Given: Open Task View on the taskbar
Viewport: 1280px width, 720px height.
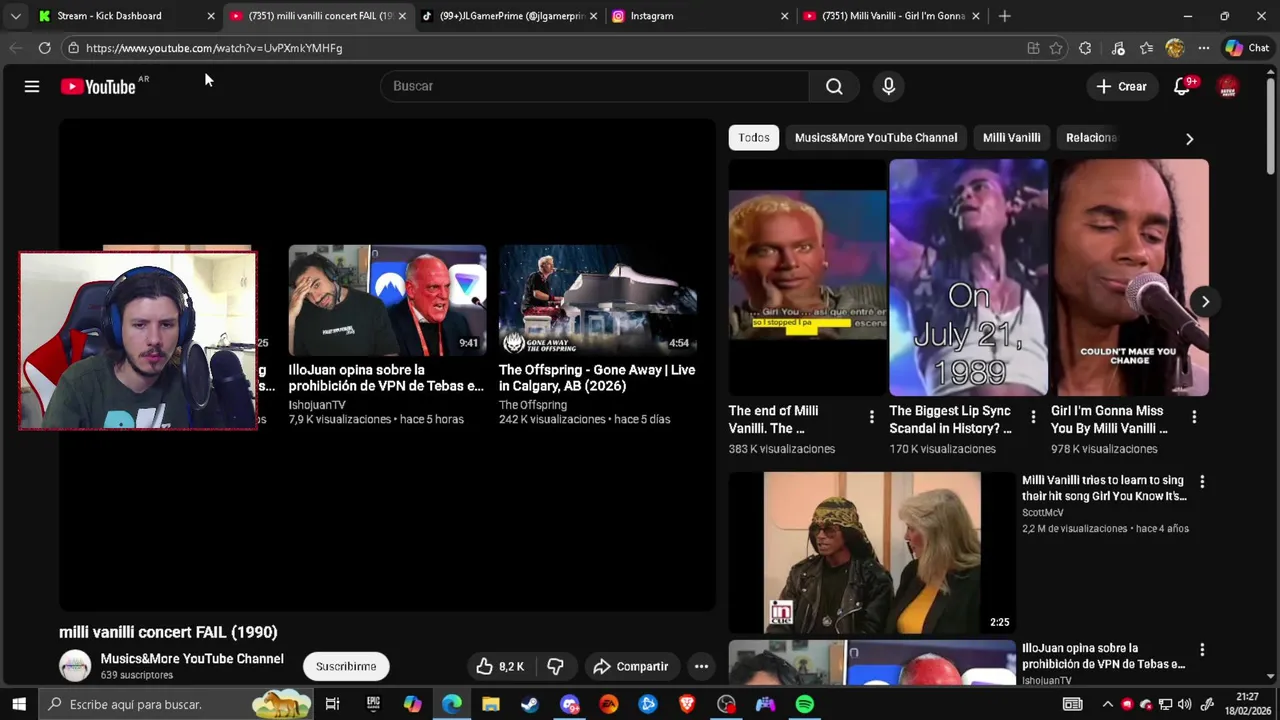Looking at the screenshot, I should pyautogui.click(x=333, y=704).
